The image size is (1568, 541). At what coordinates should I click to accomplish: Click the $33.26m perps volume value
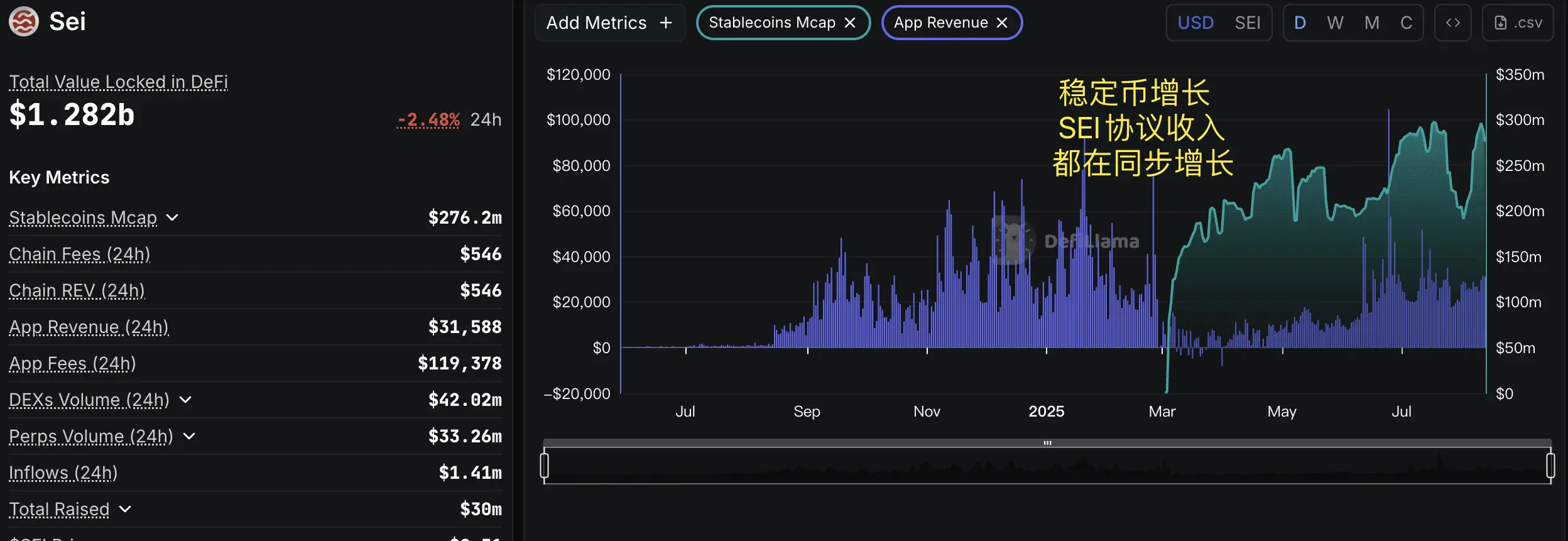click(x=465, y=436)
